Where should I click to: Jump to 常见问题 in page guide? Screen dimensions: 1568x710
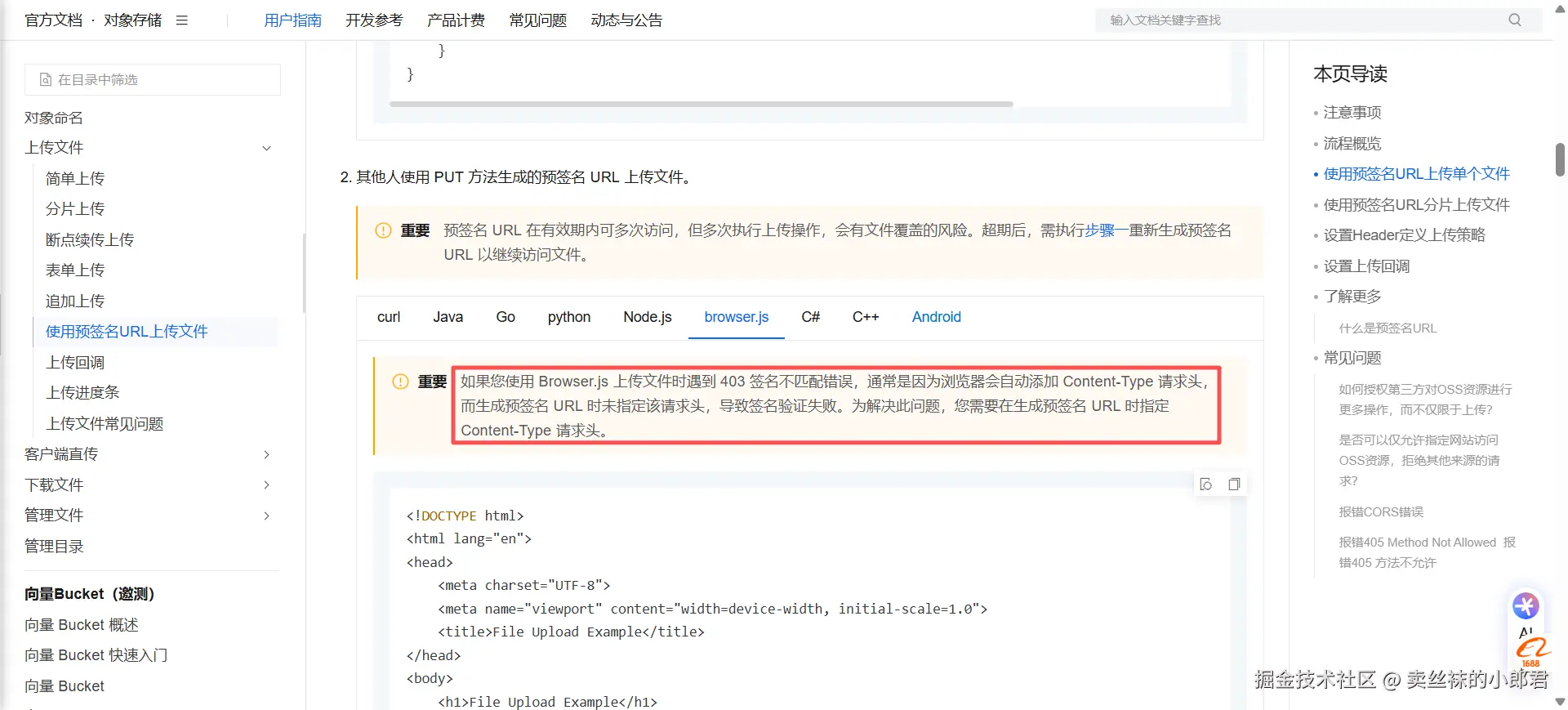1352,358
